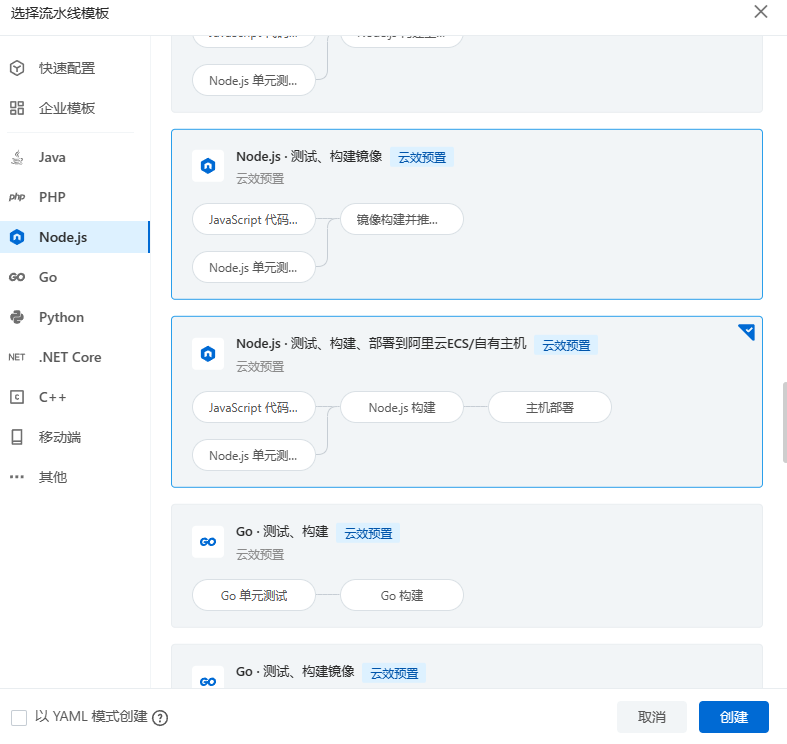Click the 取消 button

click(x=651, y=717)
